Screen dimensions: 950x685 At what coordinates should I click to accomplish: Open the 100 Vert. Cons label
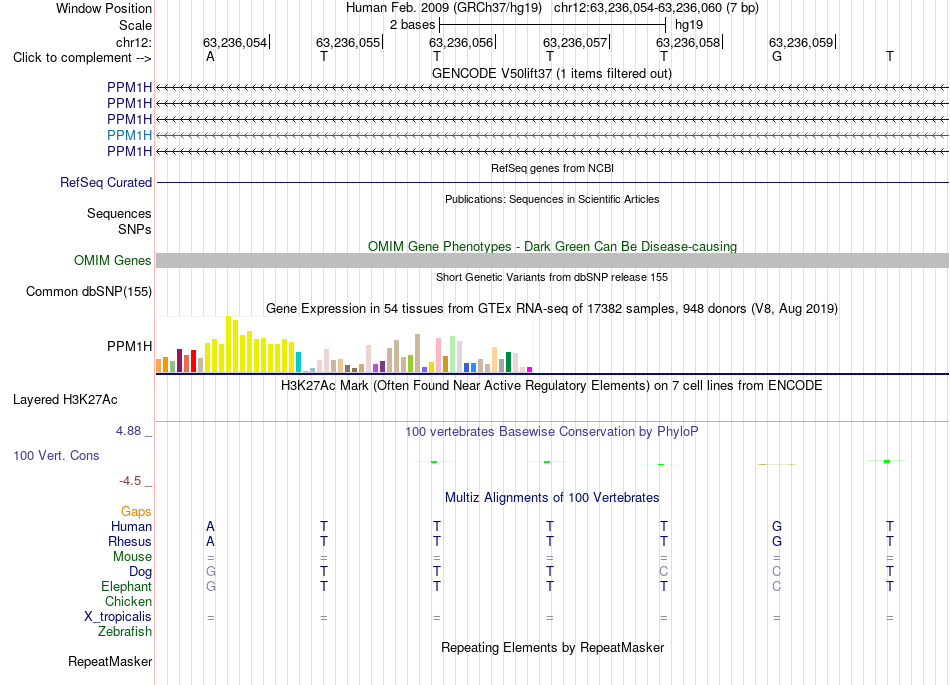[x=56, y=455]
